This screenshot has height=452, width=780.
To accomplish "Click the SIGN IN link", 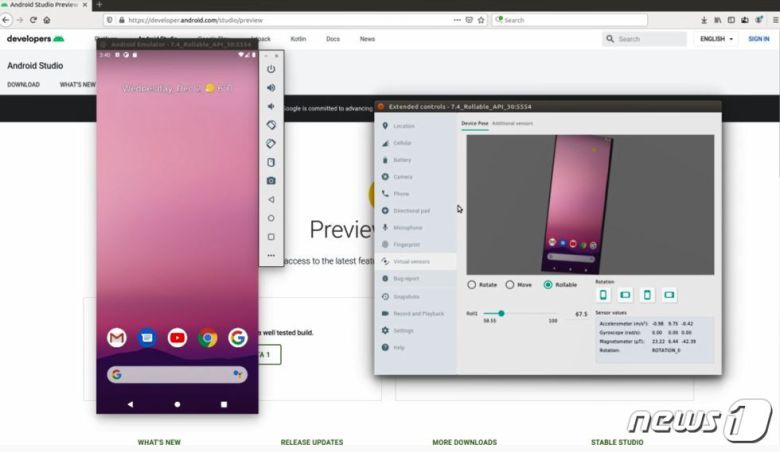I will pos(759,39).
